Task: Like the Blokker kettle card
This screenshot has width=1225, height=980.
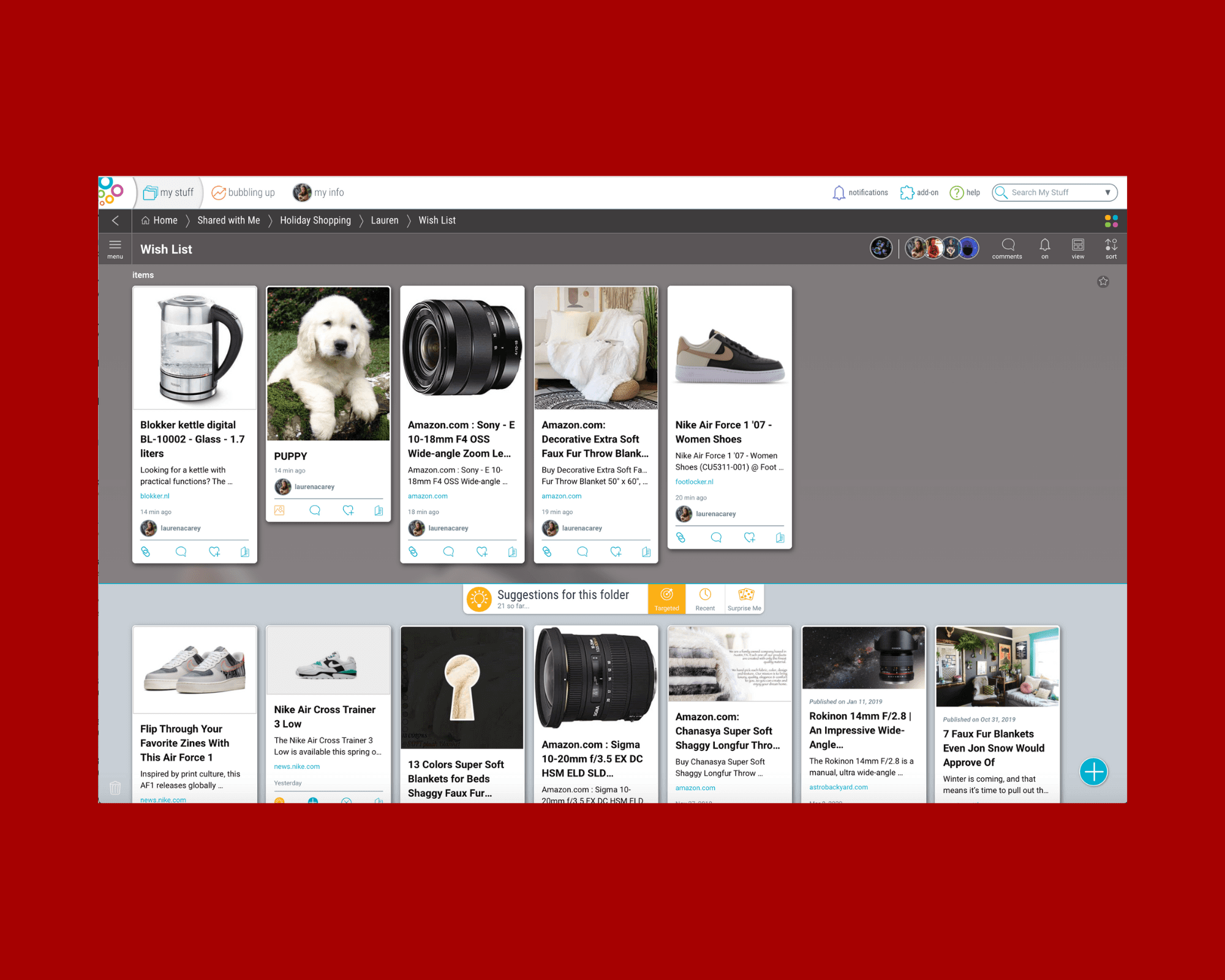Action: click(214, 552)
